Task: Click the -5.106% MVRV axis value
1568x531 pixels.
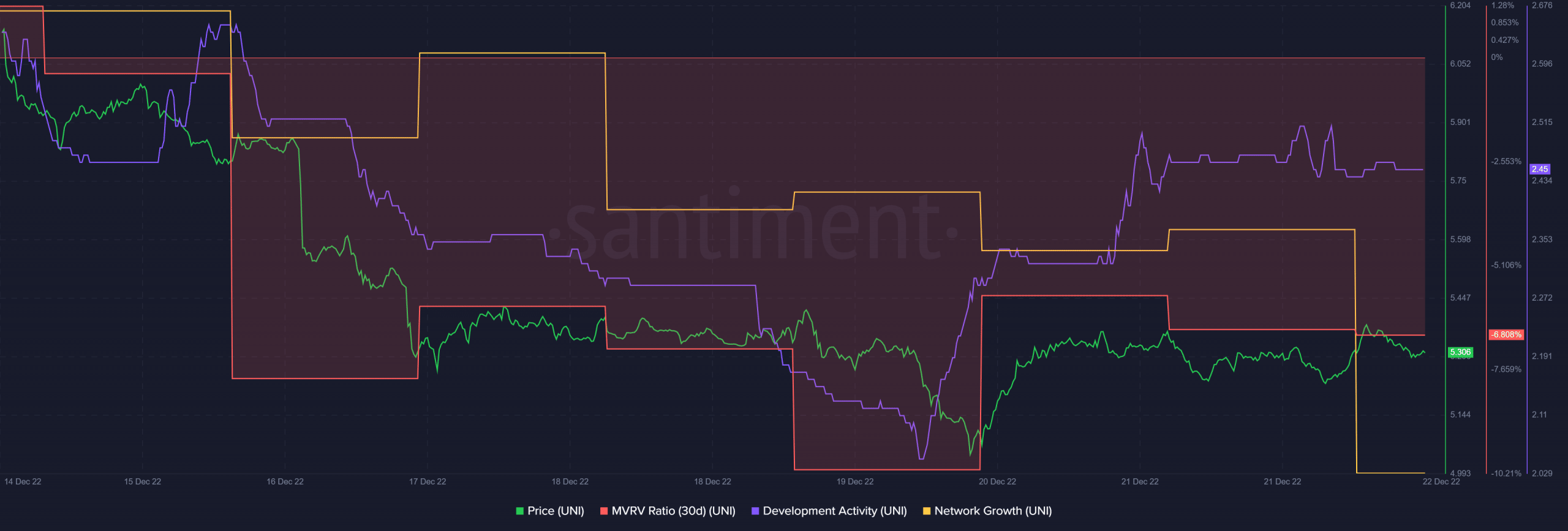Action: click(1506, 265)
